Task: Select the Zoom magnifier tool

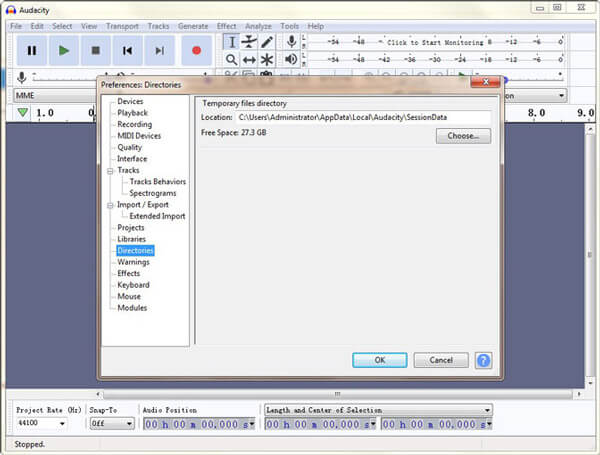Action: click(232, 59)
